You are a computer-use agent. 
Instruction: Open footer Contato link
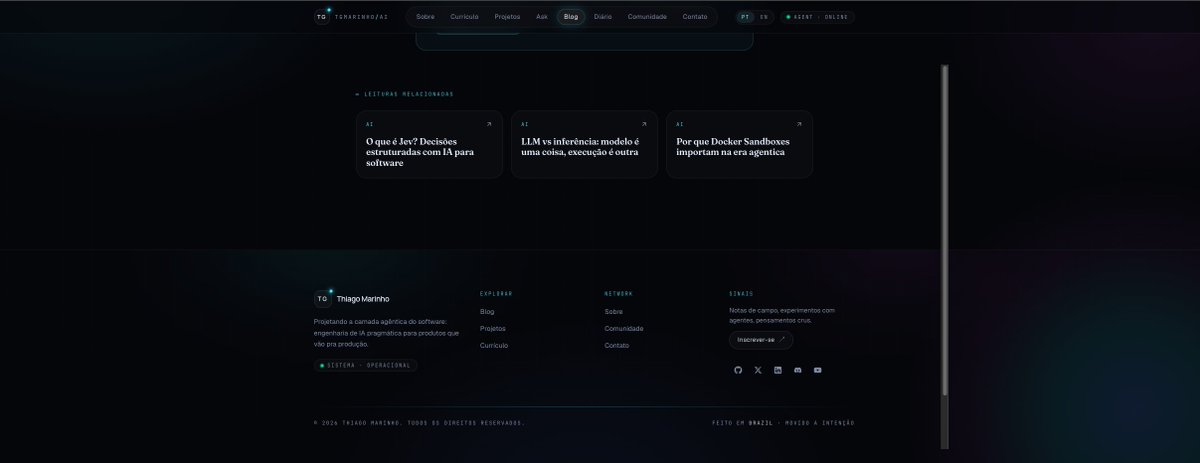pos(617,345)
